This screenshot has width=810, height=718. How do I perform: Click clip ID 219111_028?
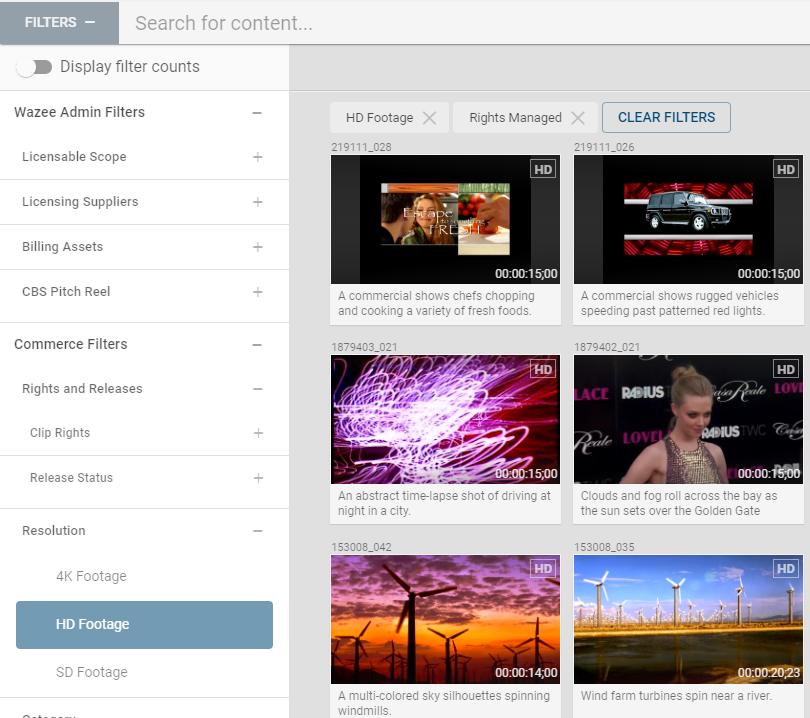[x=362, y=147]
